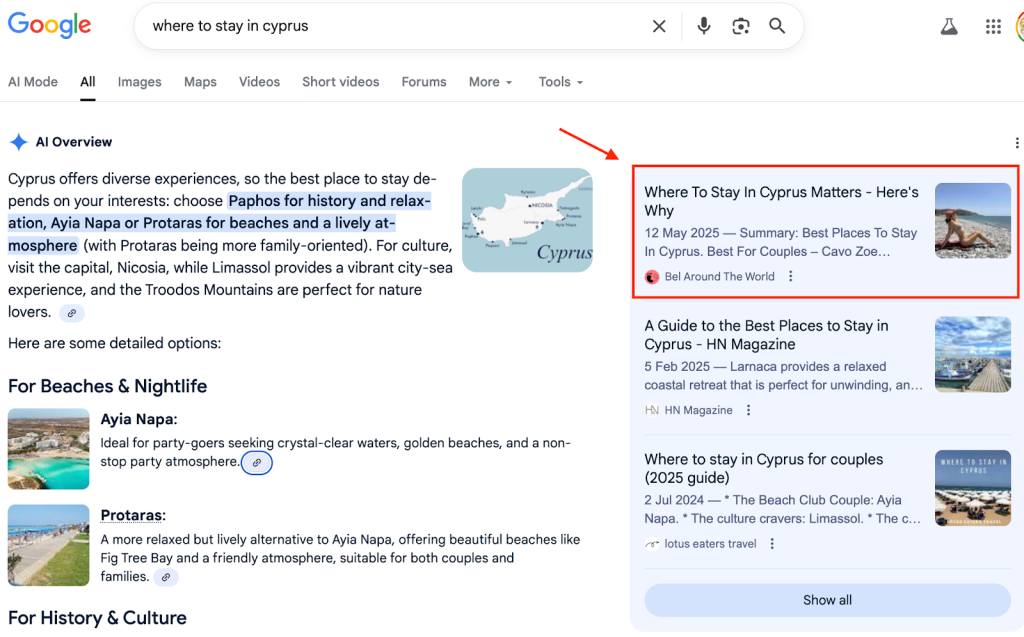Image resolution: width=1024 pixels, height=637 pixels.
Task: Open the Google apps grid
Action: pyautogui.click(x=993, y=27)
